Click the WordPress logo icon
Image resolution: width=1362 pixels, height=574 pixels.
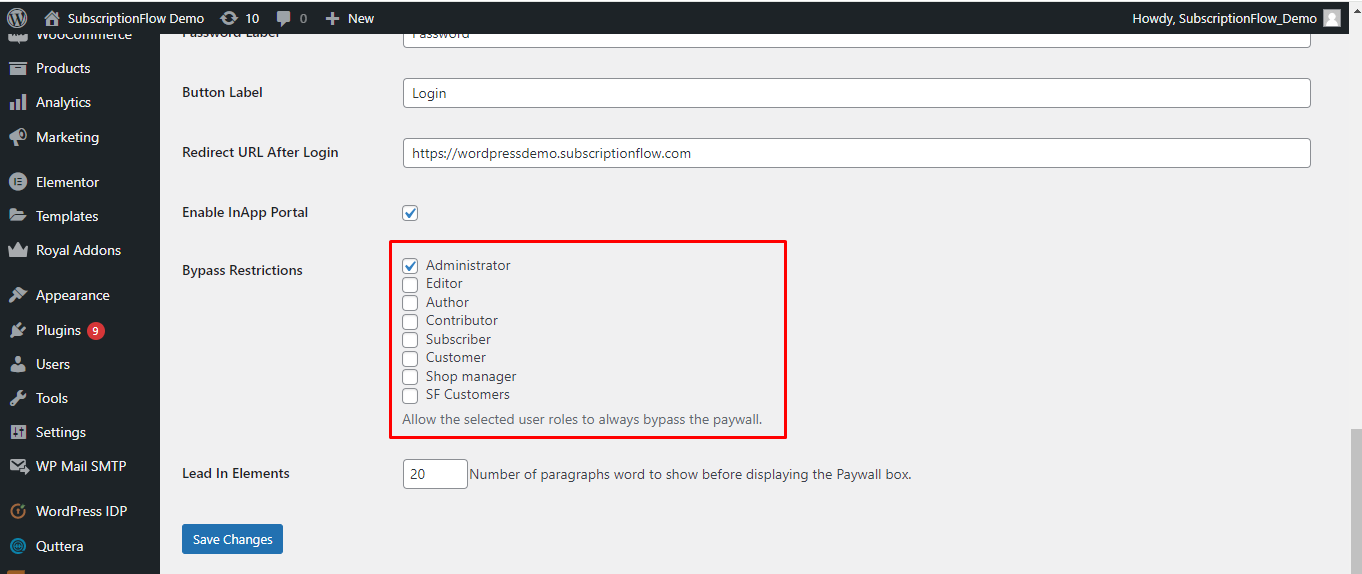[x=17, y=18]
